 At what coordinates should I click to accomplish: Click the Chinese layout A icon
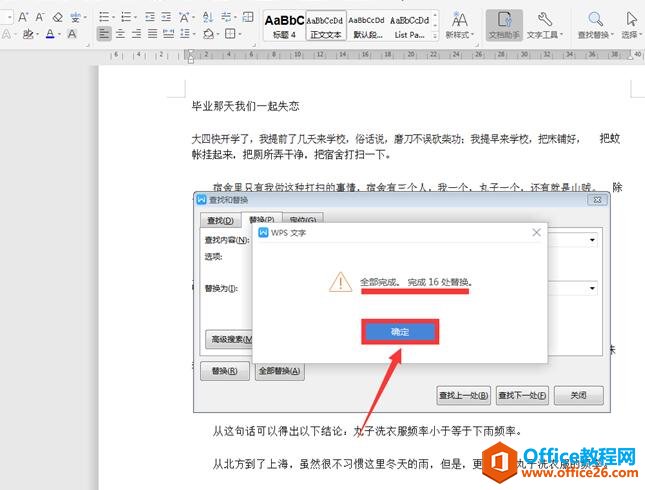(x=183, y=17)
